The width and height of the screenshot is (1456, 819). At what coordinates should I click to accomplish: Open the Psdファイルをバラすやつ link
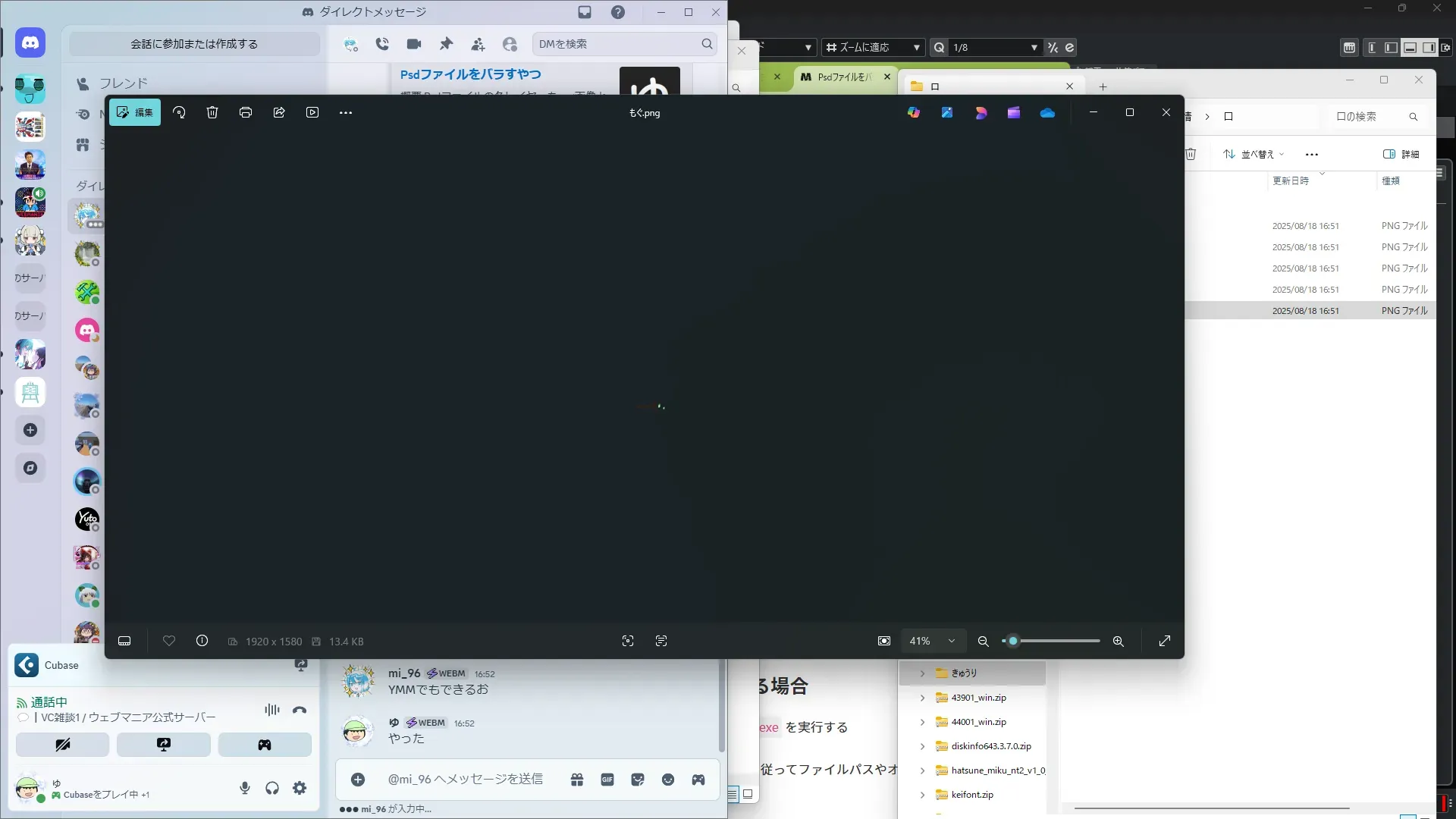click(470, 74)
